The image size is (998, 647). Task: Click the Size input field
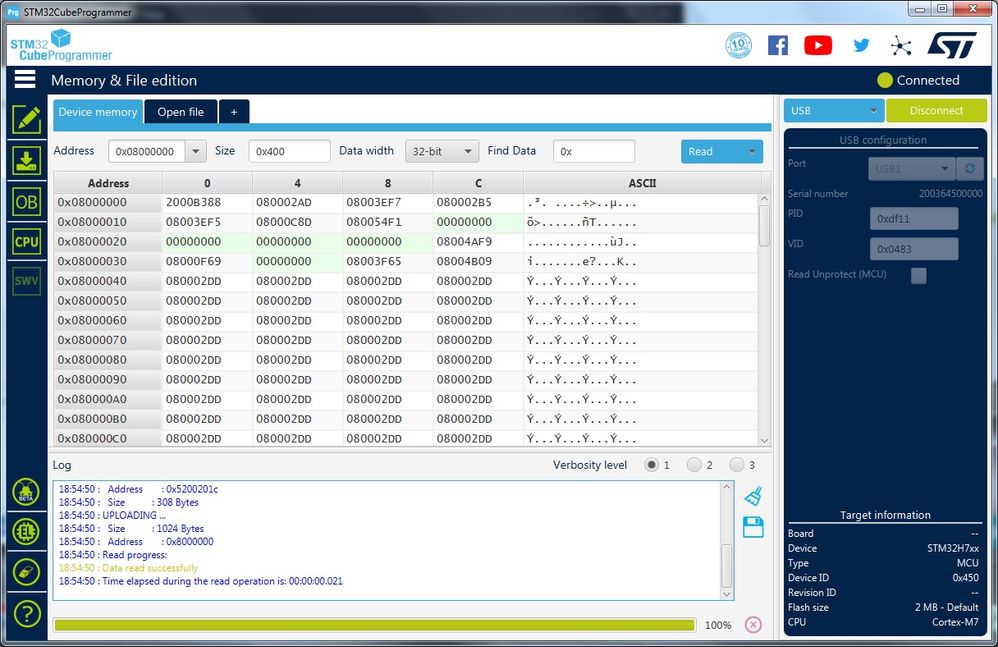(290, 151)
